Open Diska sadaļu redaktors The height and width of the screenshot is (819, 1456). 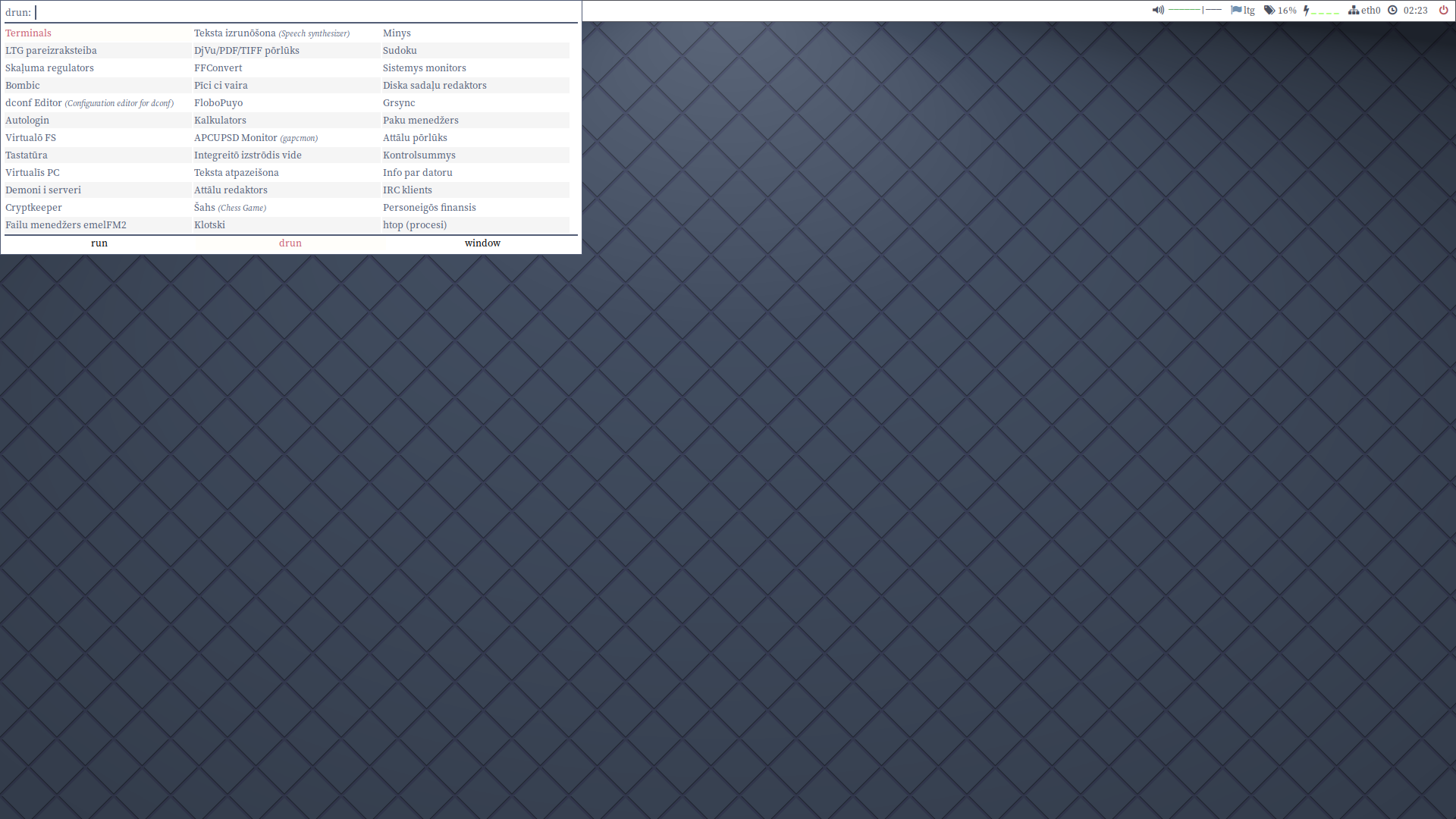pos(475,86)
